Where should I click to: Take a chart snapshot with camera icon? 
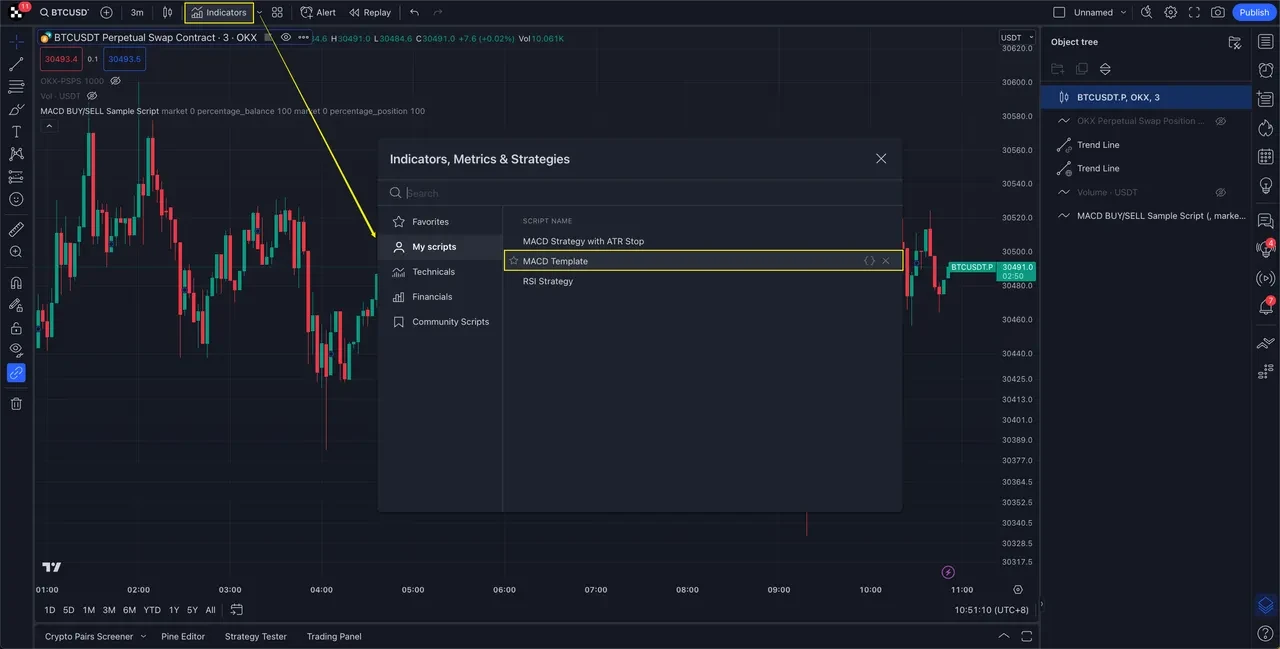point(1217,13)
